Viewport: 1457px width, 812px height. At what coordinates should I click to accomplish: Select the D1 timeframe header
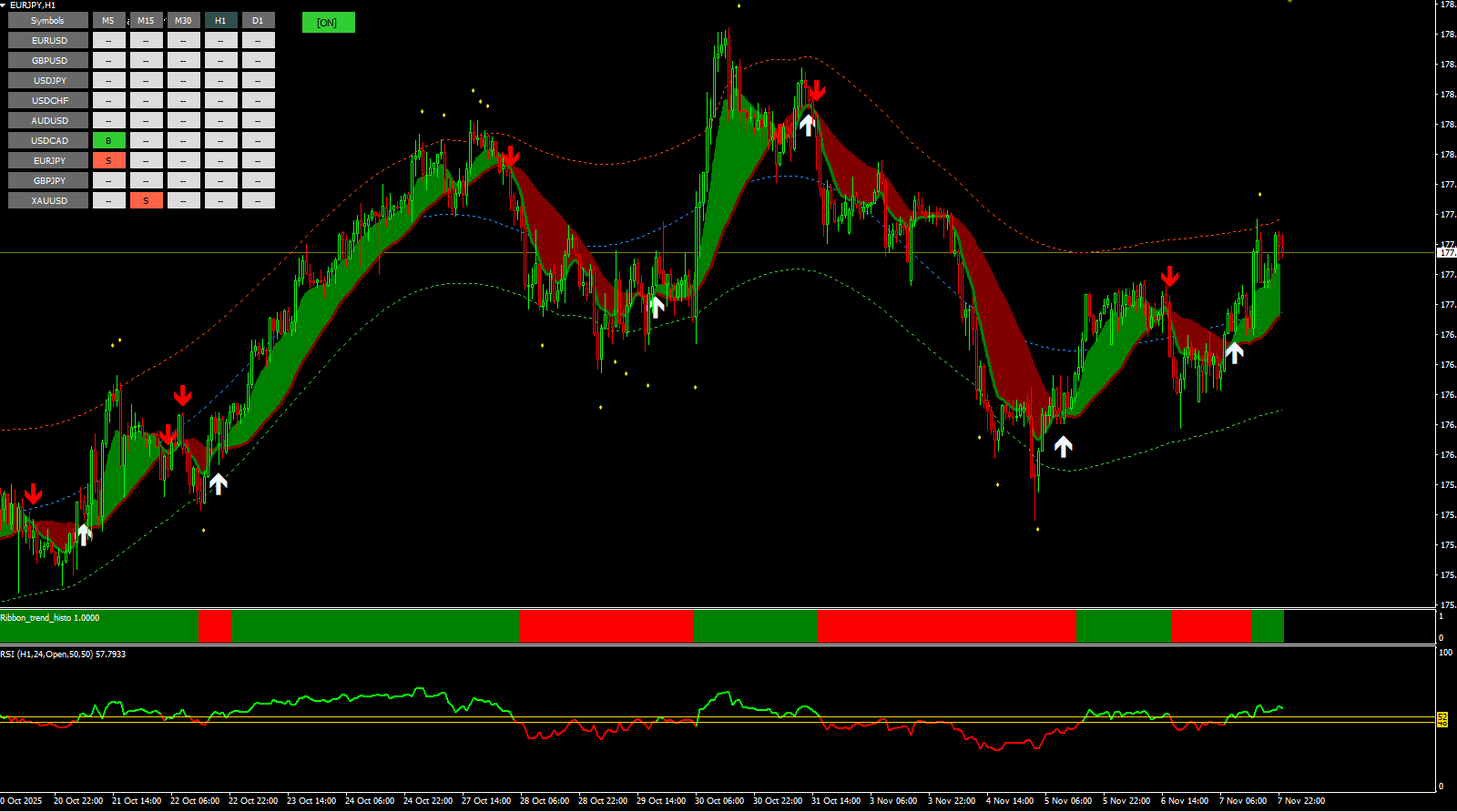click(x=258, y=20)
